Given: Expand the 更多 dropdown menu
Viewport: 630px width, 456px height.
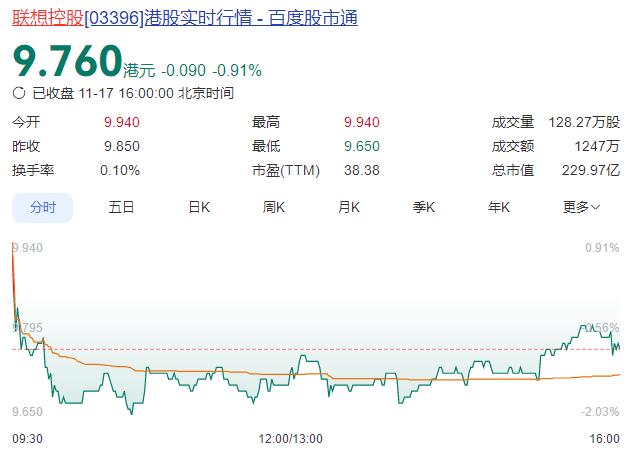Looking at the screenshot, I should [581, 207].
